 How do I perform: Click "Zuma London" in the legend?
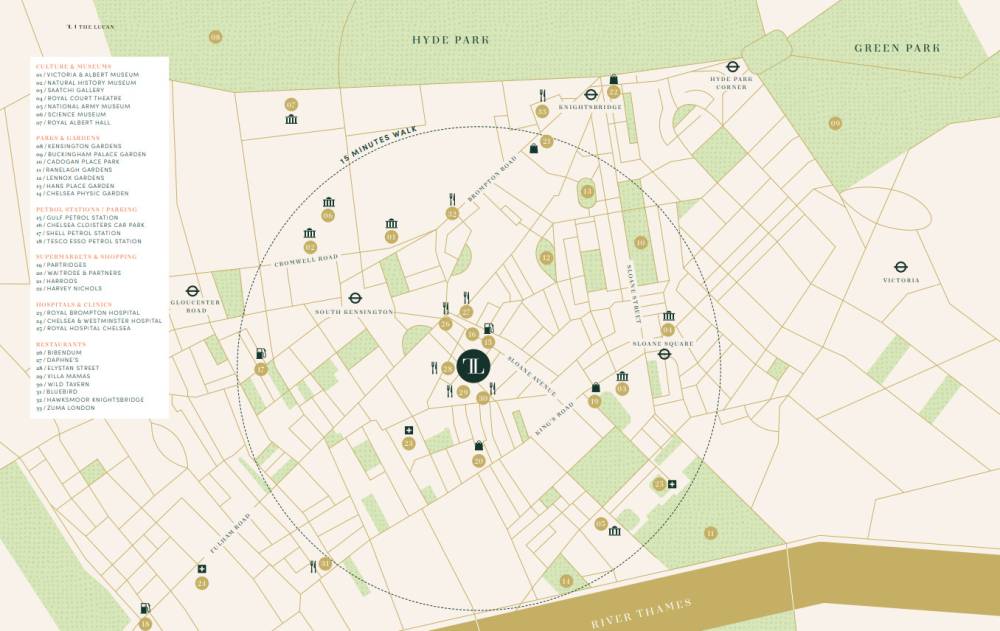(x=66, y=408)
